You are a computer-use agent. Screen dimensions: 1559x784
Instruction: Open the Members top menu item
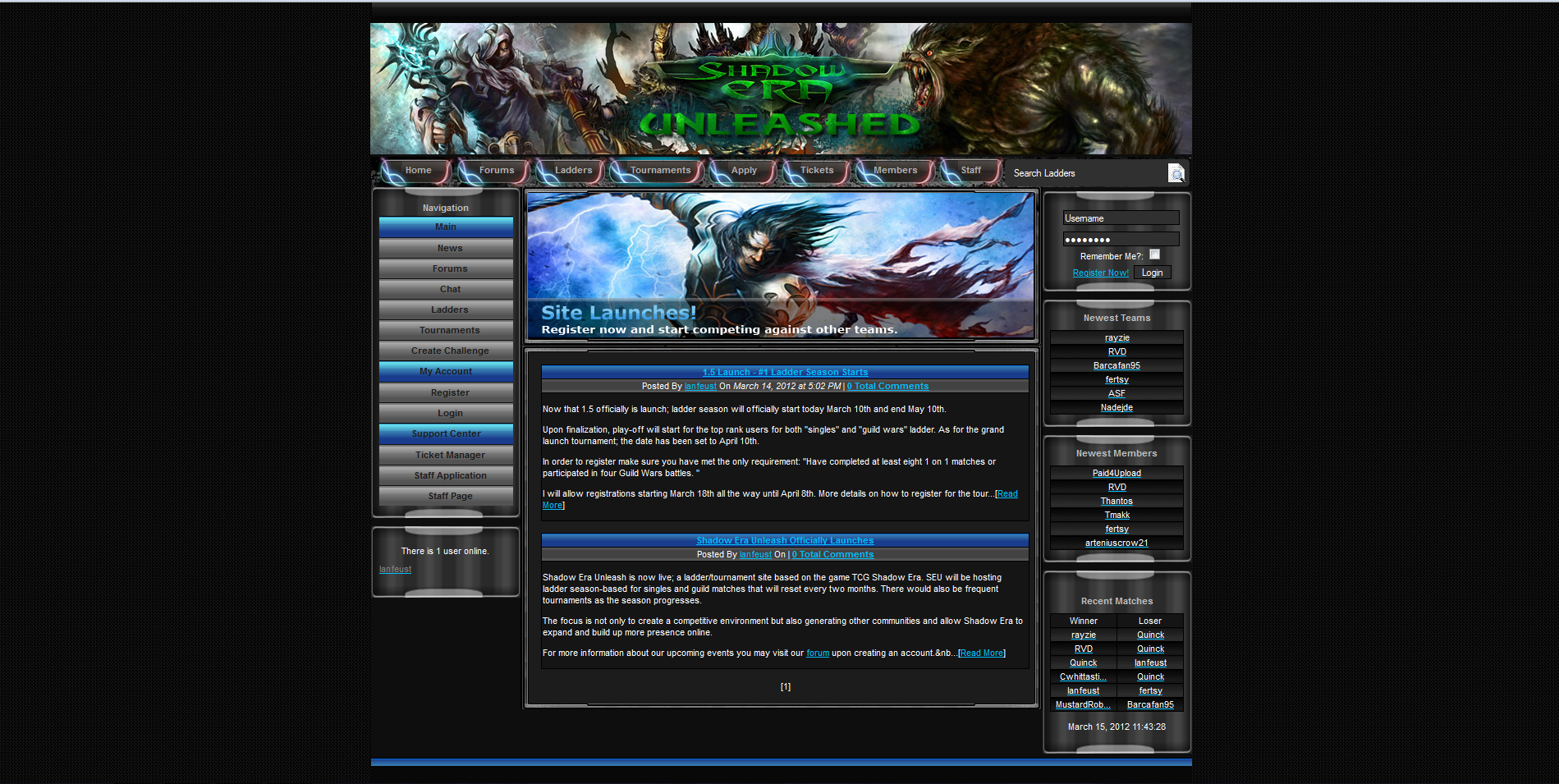895,171
